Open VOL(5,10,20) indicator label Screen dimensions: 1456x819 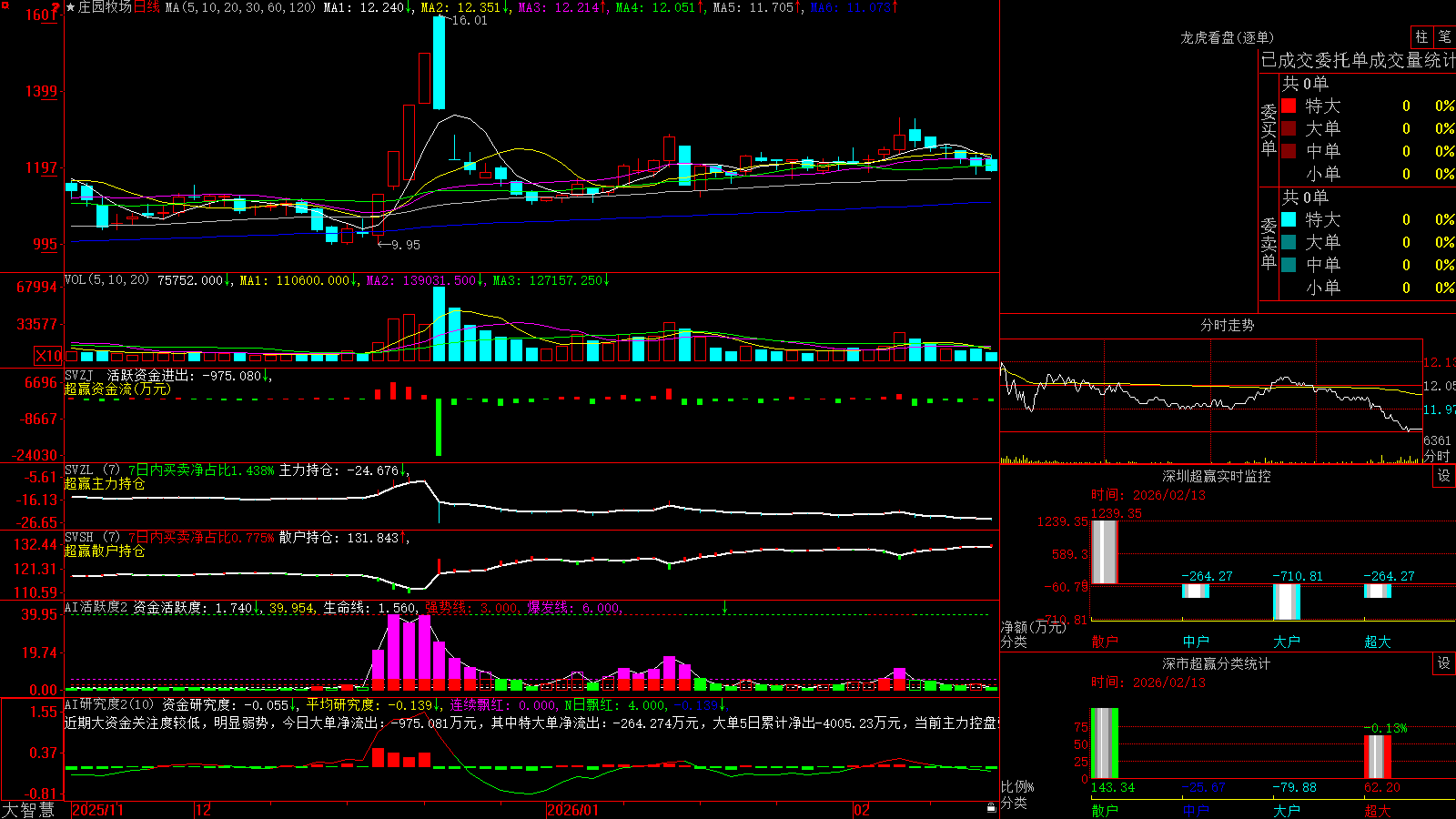tap(106, 280)
